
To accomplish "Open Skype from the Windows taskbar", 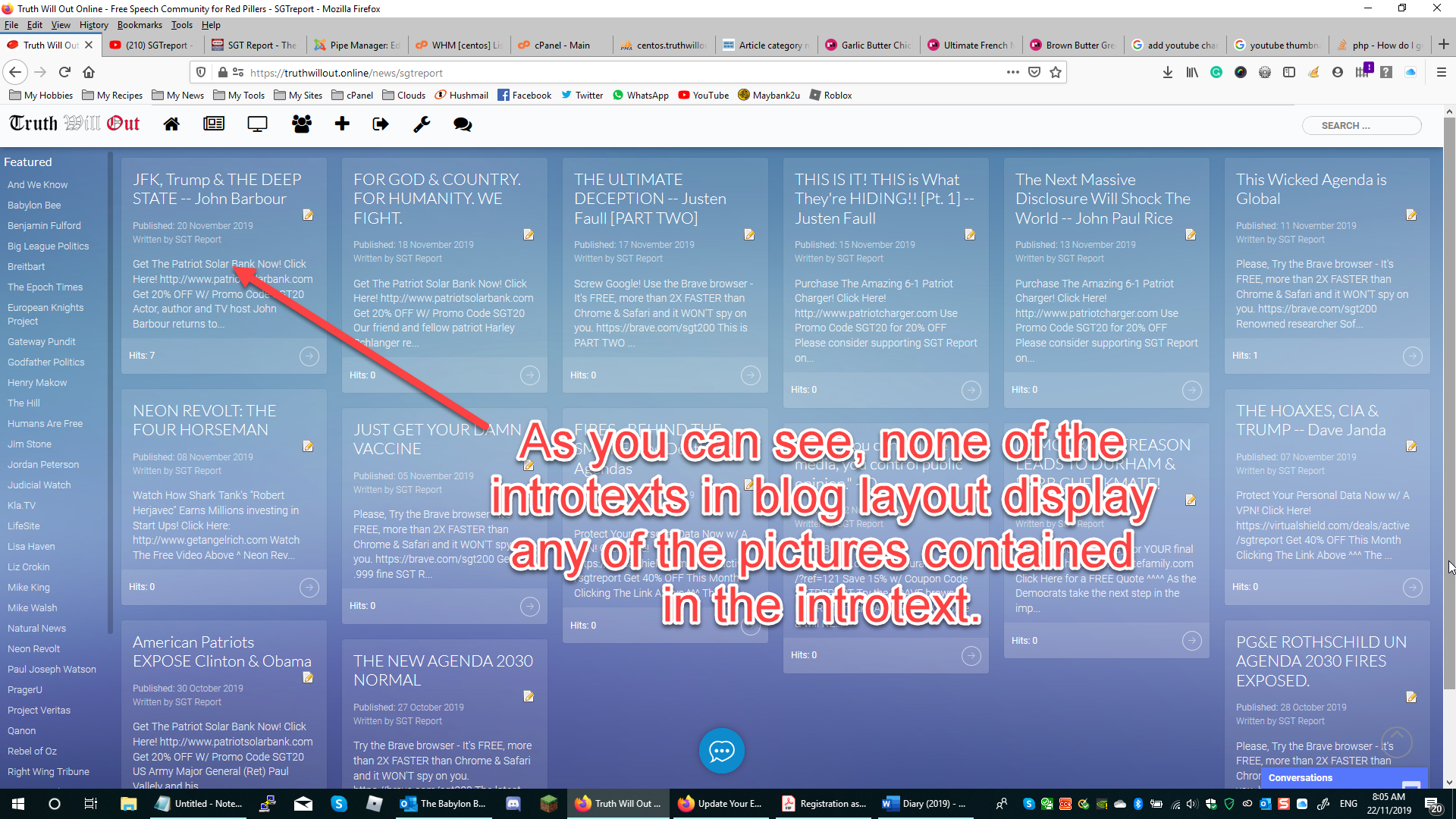I will point(339,804).
